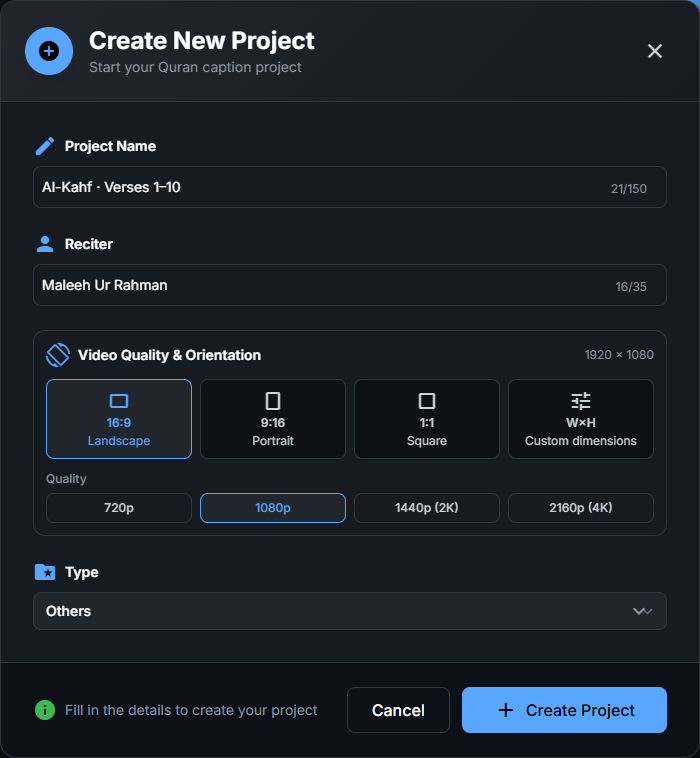700x758 pixels.
Task: Click the blue plus icon beside Create New Project
Action: click(49, 51)
